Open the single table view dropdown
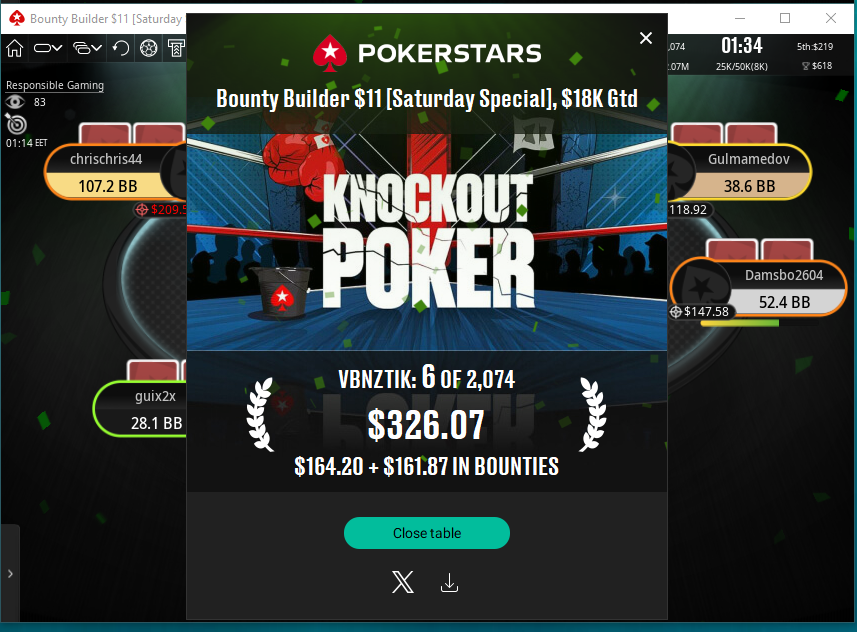 pyautogui.click(x=48, y=48)
